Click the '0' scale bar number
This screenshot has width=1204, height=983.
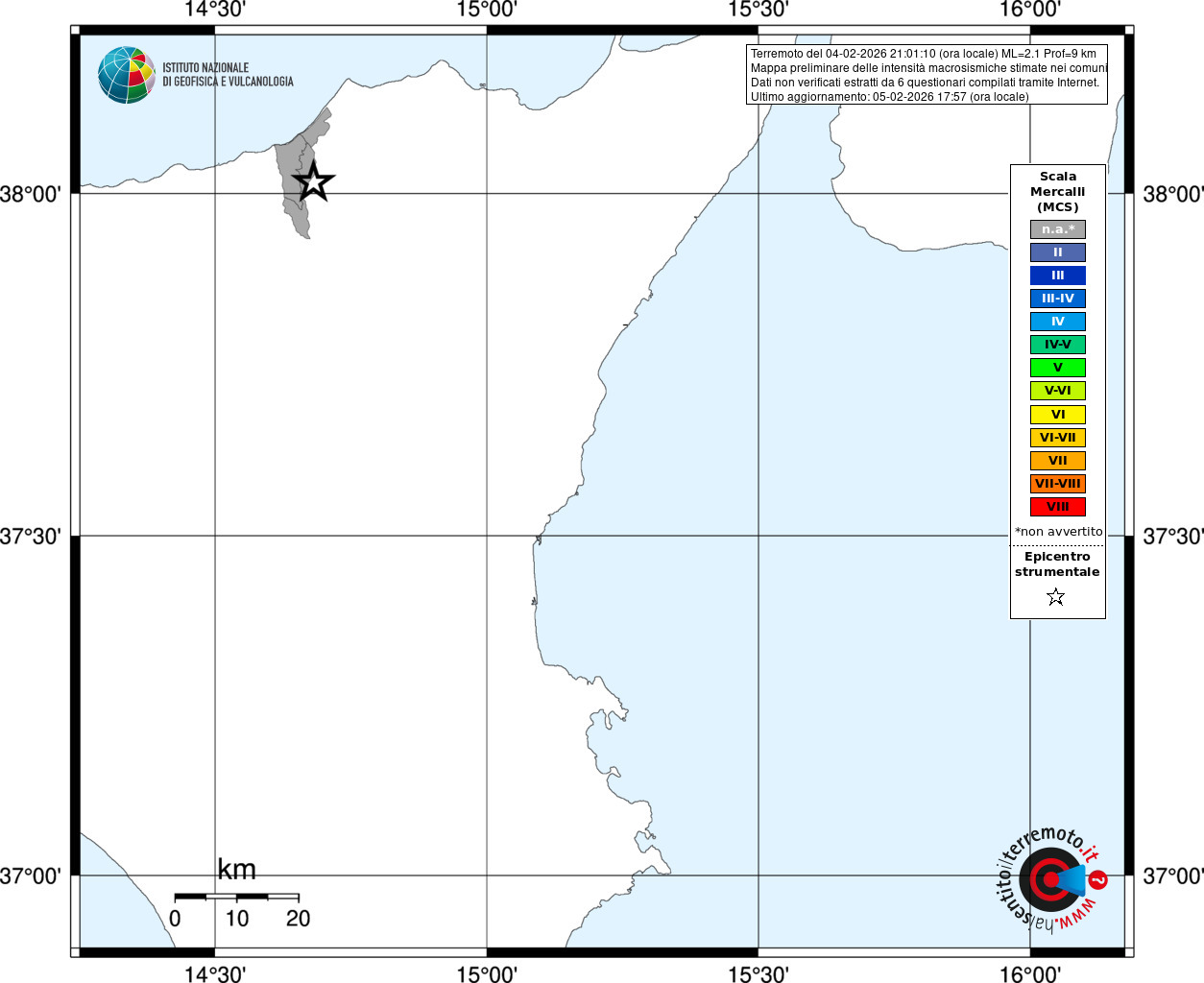[x=175, y=919]
